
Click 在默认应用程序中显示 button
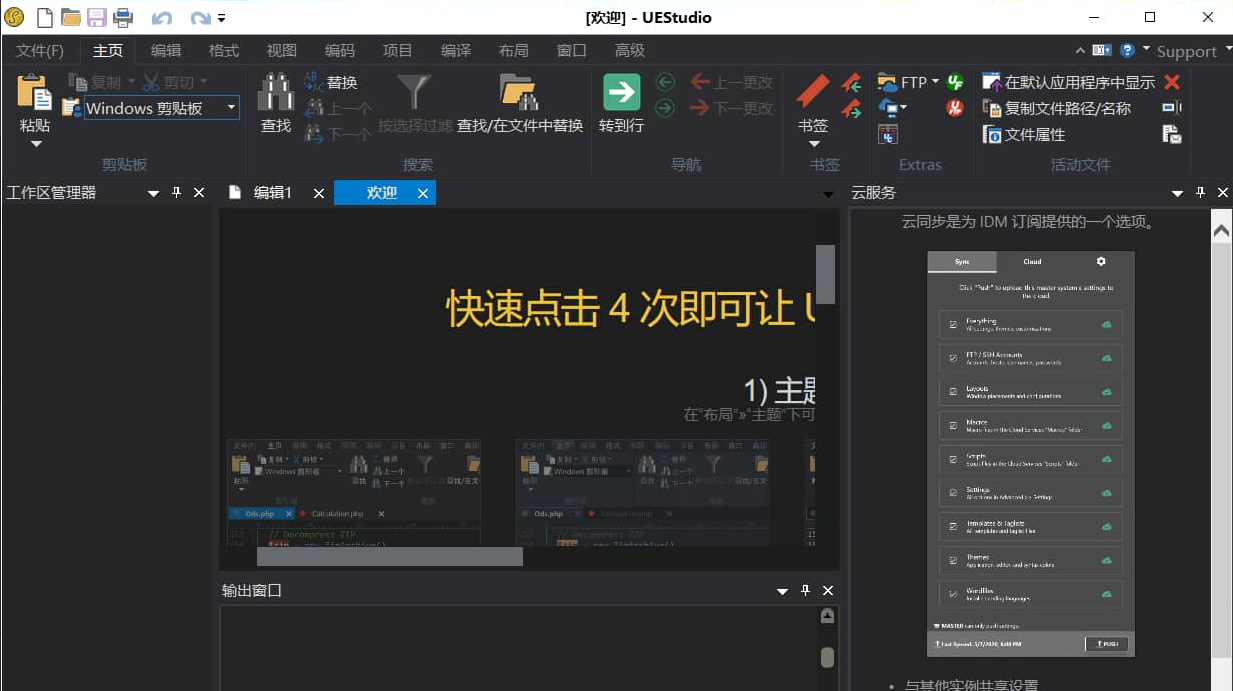point(1068,82)
